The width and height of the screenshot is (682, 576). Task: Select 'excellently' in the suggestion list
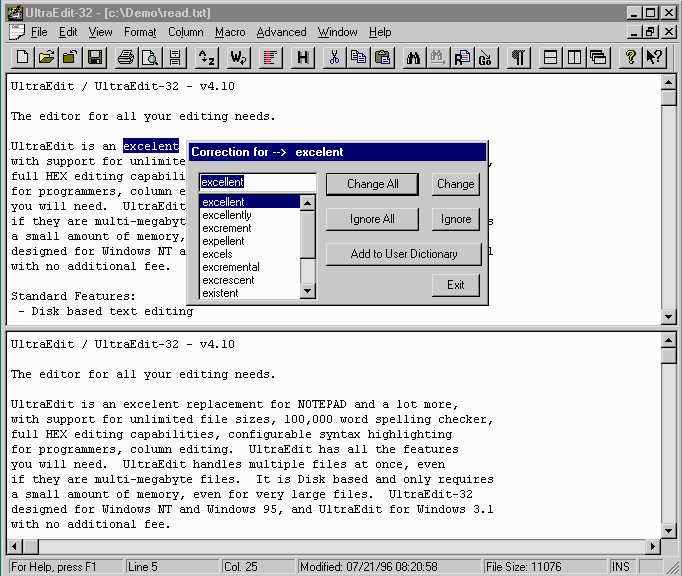pos(250,215)
